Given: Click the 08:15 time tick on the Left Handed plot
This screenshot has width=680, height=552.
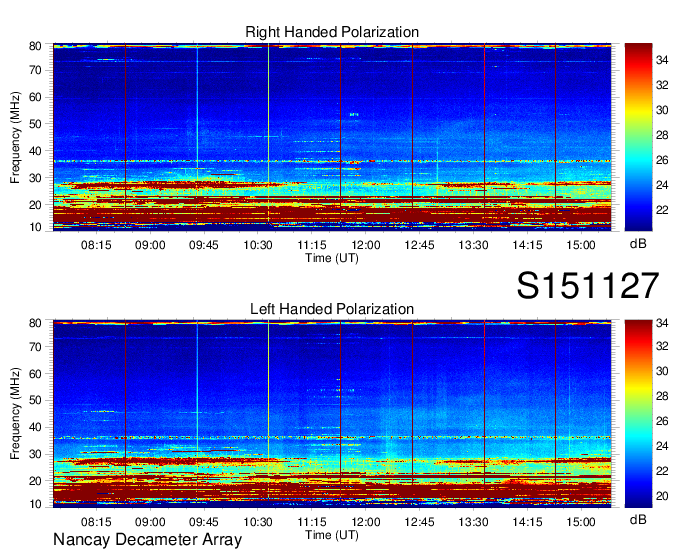Looking at the screenshot, I should pos(96,522).
